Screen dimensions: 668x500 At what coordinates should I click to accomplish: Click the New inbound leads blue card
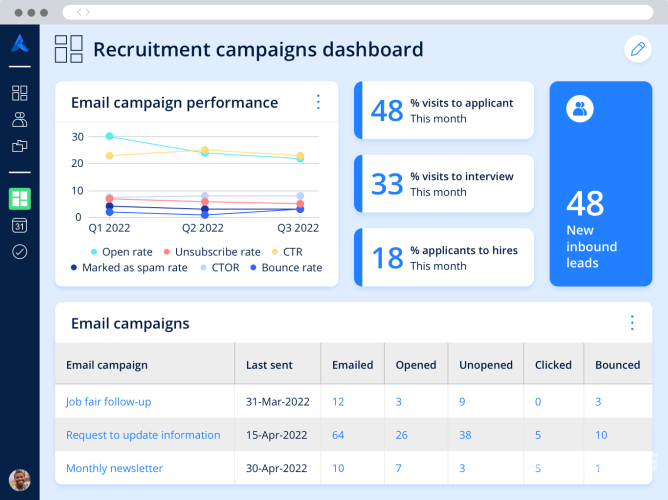pos(600,184)
